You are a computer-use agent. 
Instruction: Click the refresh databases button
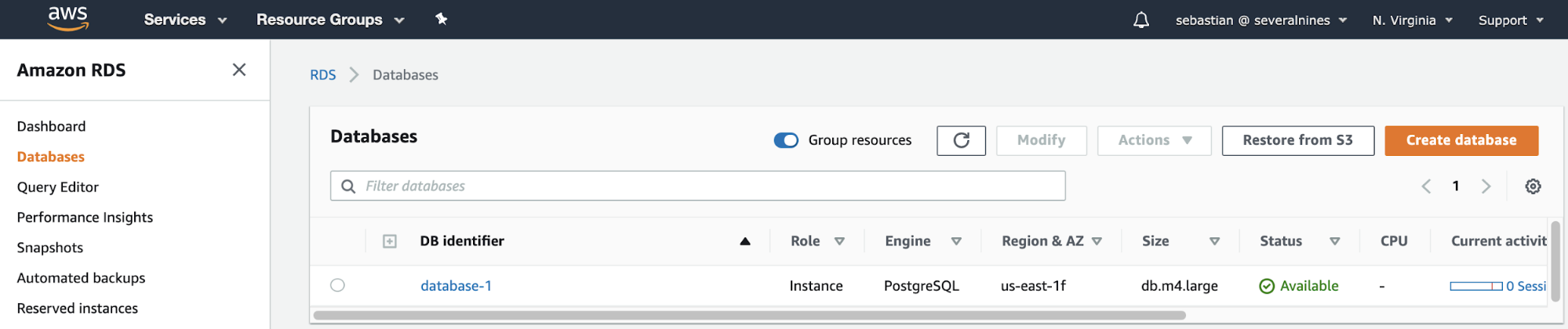tap(961, 140)
